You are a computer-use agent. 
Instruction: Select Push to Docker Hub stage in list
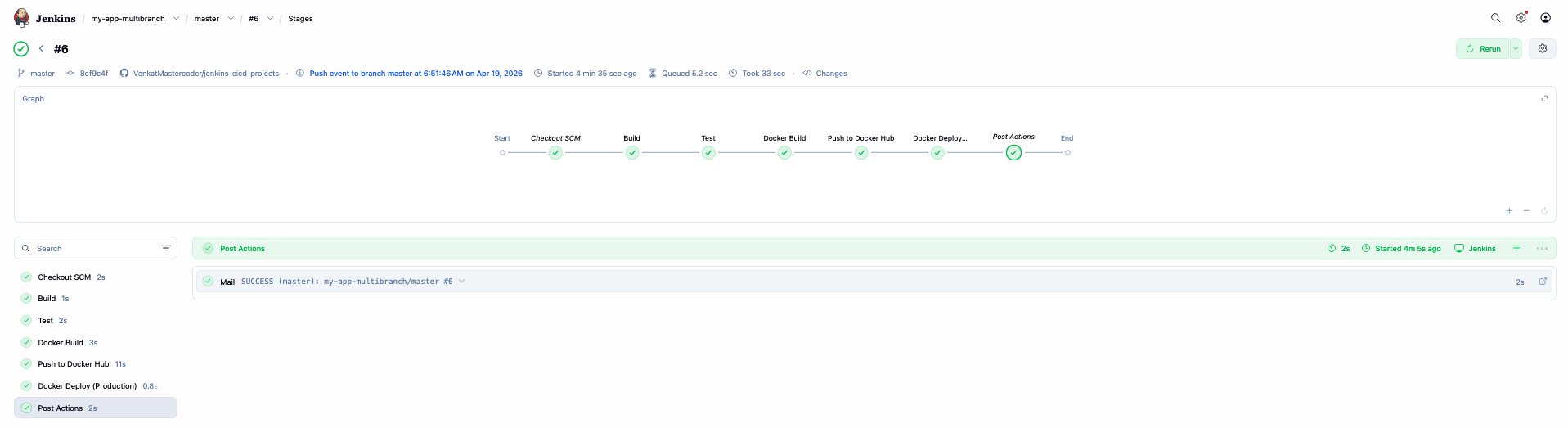pyautogui.click(x=96, y=364)
